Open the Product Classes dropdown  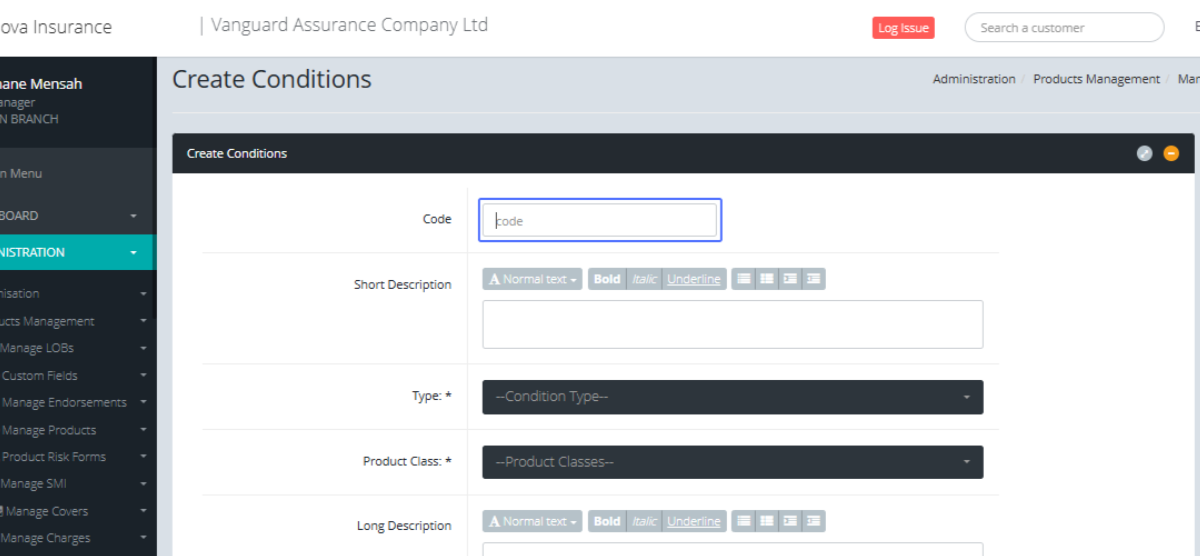(732, 462)
